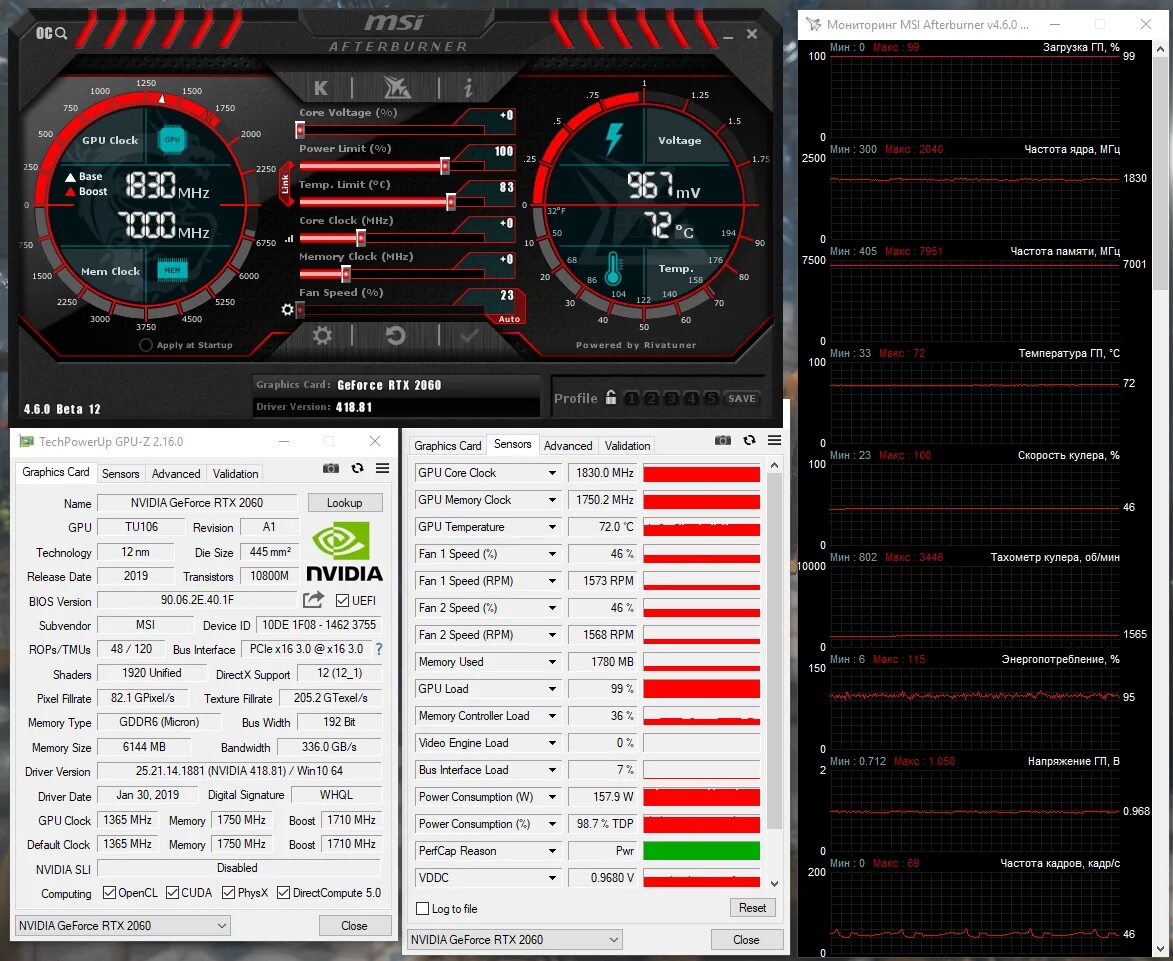
Task: Open hamburger menu in GPU-Z Graphics Card window
Action: pyautogui.click(x=382, y=468)
